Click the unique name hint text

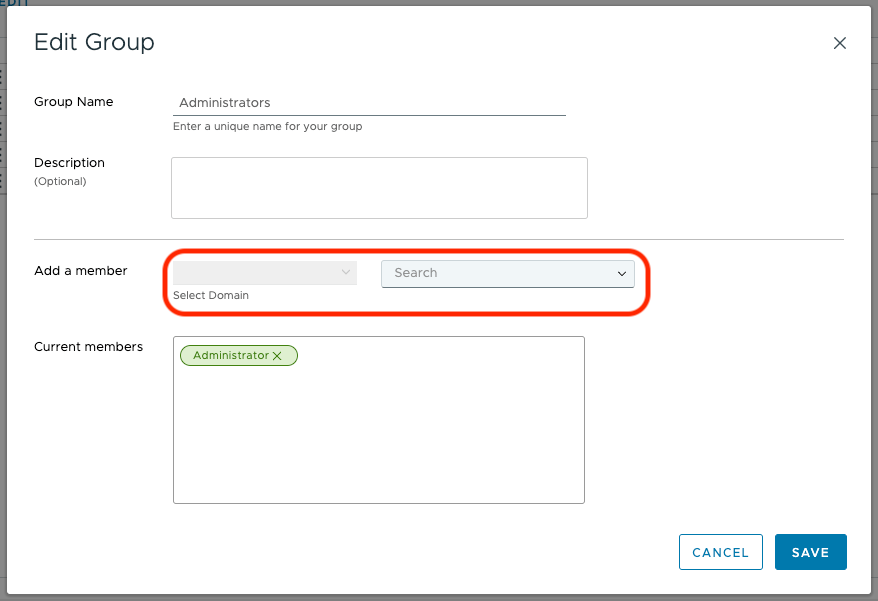(x=267, y=127)
